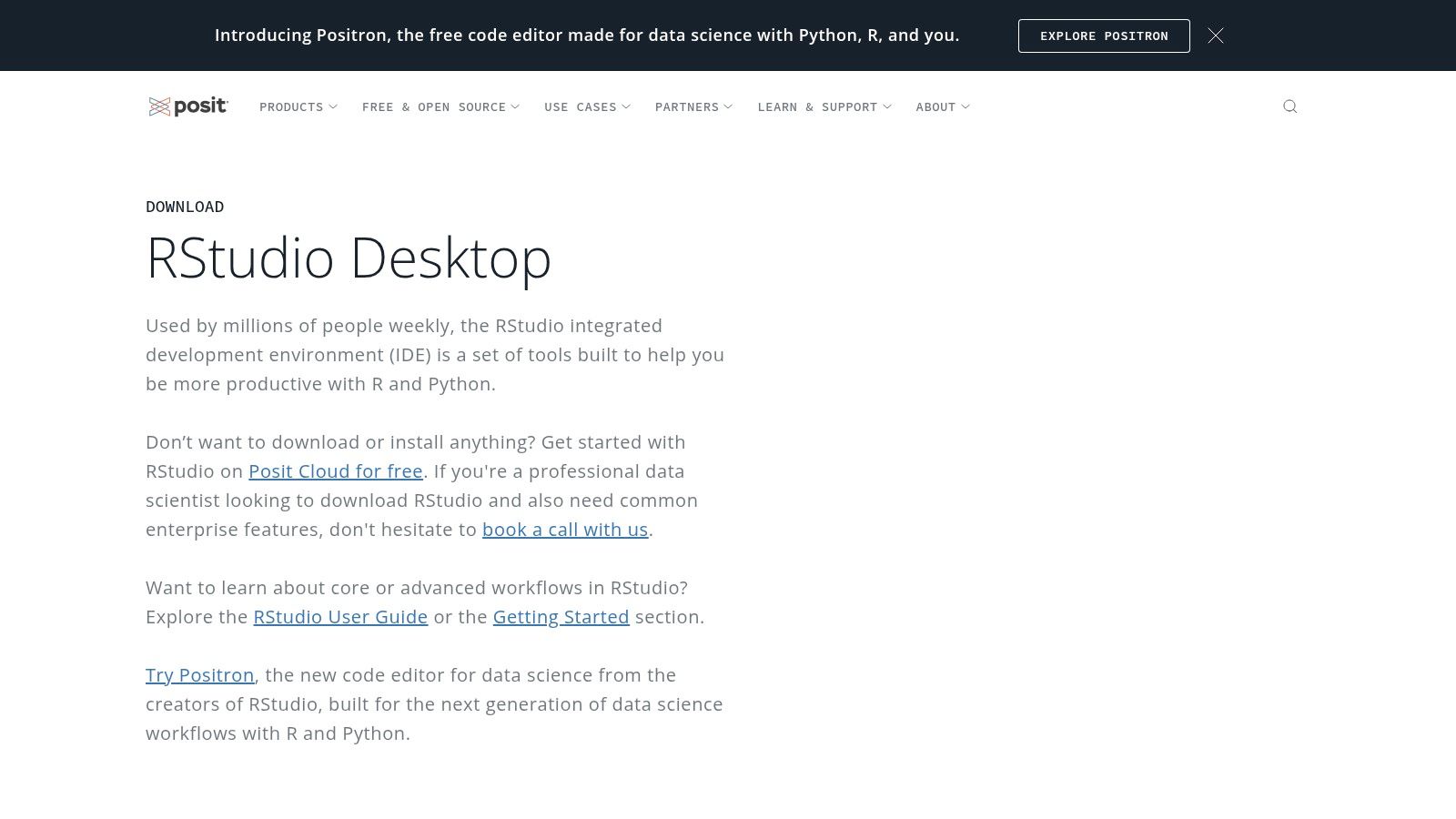
Task: Open the RStudio User Guide
Action: (340, 617)
